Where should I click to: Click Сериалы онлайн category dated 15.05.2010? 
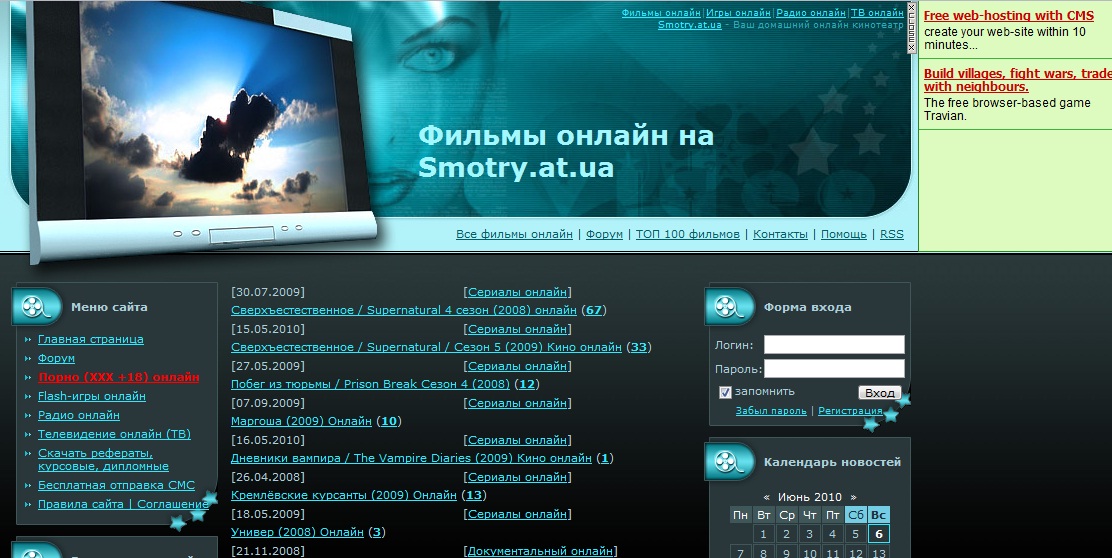point(518,328)
